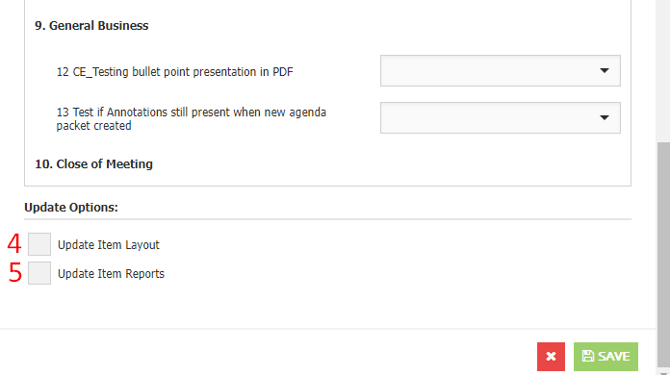This screenshot has height=375, width=670.
Task: Click the "Update Item Reports" label text
Action: click(111, 274)
